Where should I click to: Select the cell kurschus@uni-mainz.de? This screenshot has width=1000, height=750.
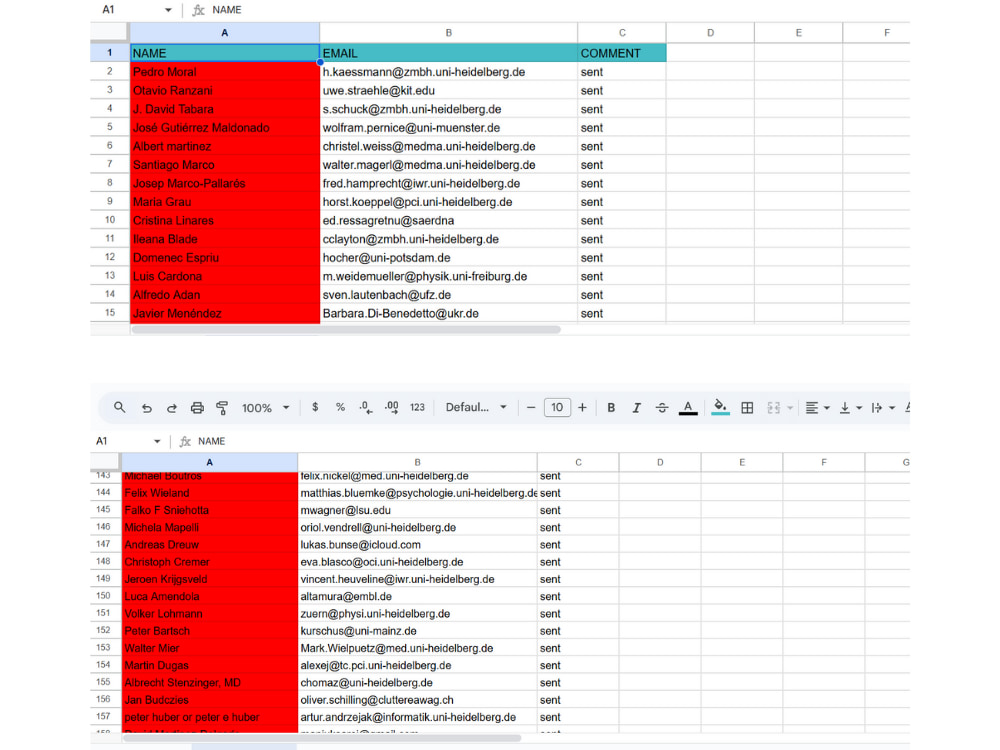coord(417,631)
